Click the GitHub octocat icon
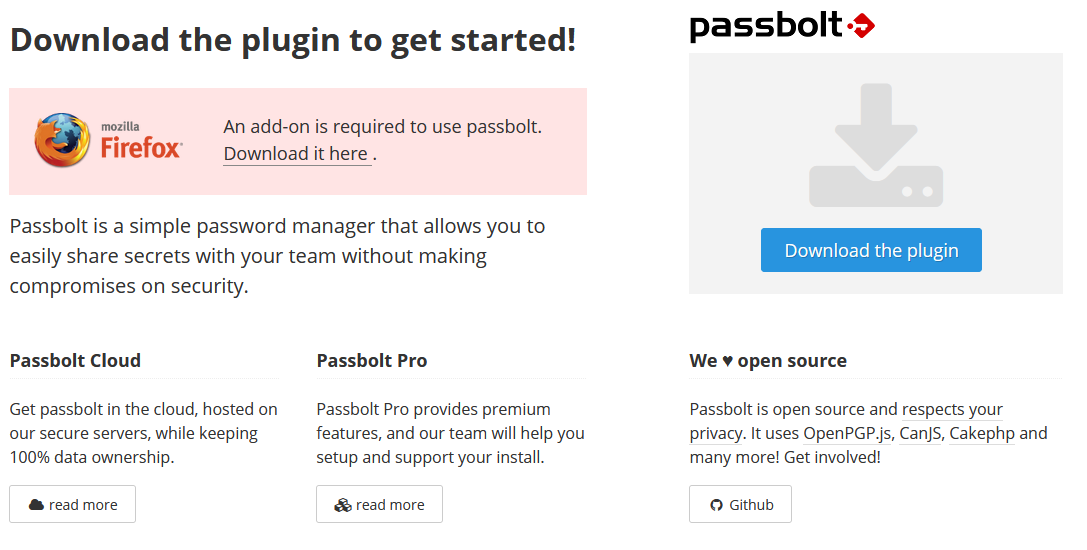This screenshot has height=550, width=1087. coord(716,505)
